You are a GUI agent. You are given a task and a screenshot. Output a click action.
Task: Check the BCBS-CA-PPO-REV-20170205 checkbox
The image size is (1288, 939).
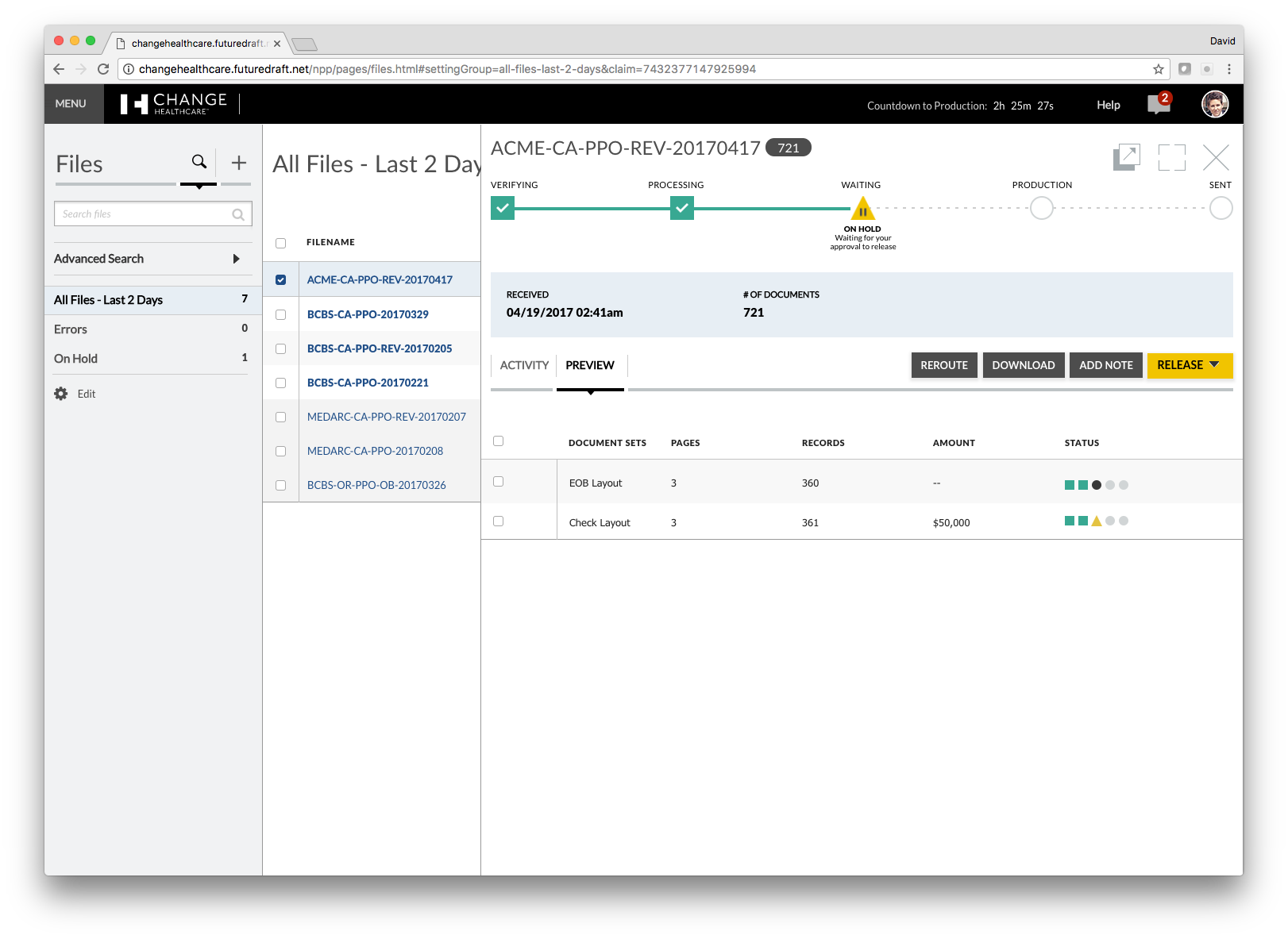[280, 348]
